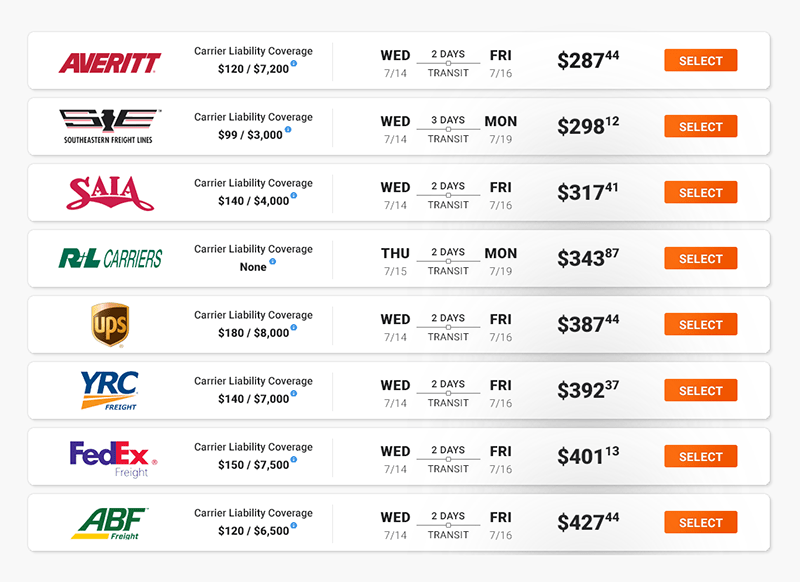
Task: Choose the SAIA $317.41 rate
Action: (700, 193)
